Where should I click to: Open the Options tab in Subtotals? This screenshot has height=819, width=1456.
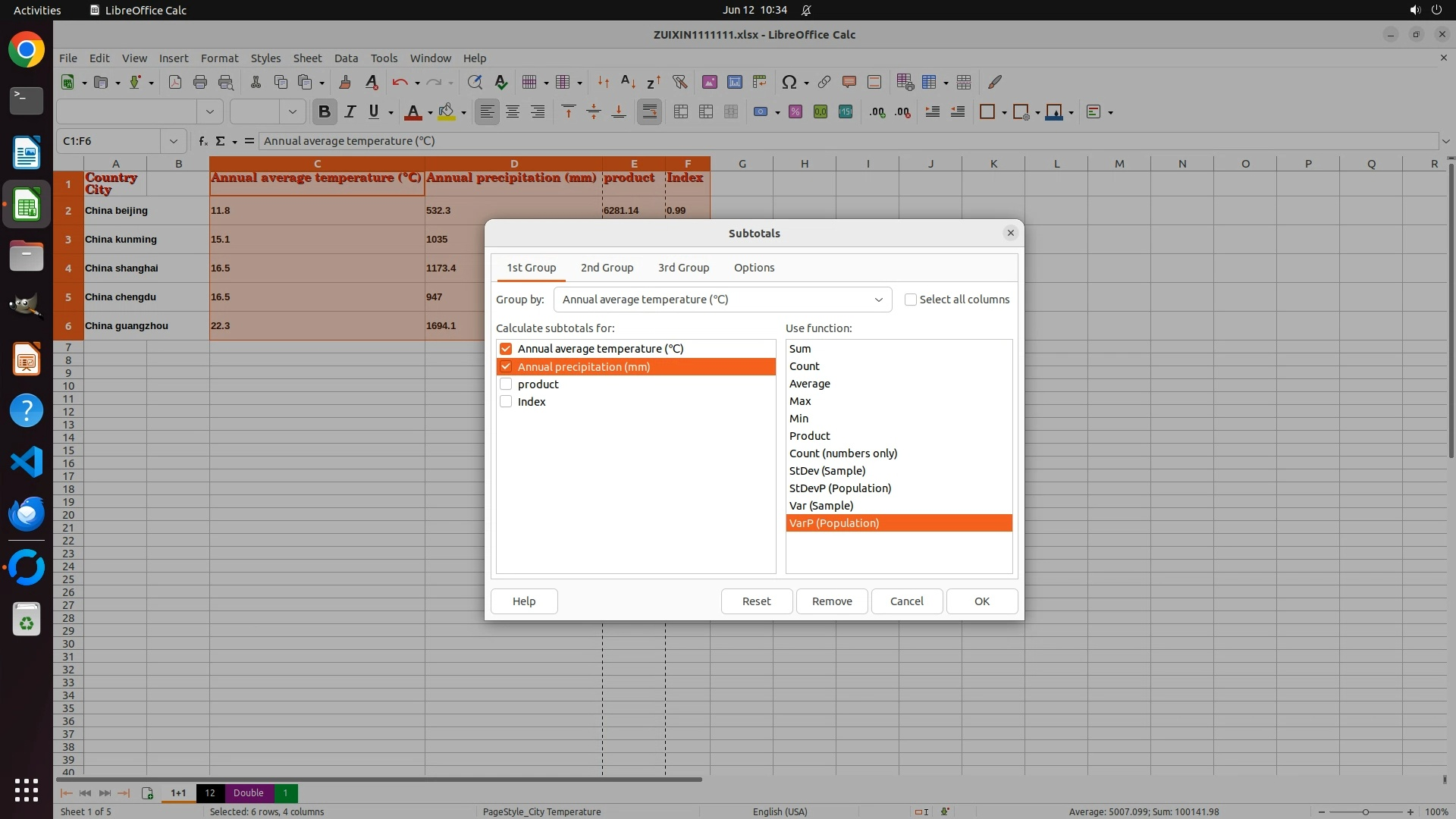coord(754,268)
